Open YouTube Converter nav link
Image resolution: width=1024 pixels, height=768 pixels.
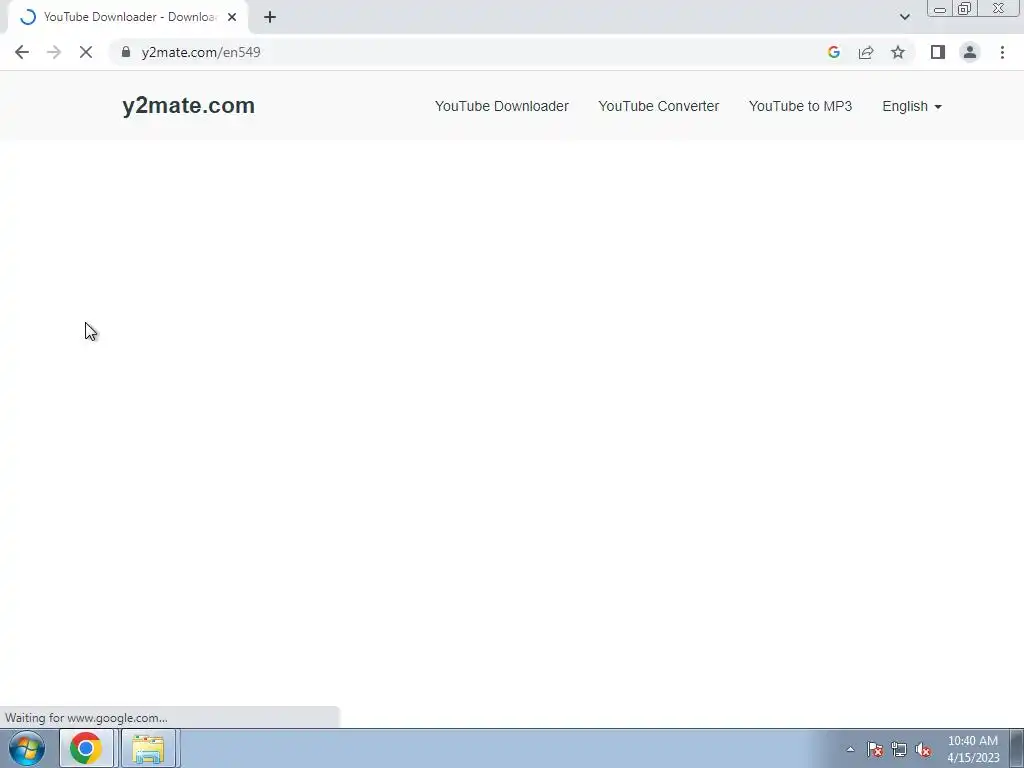pos(658,106)
